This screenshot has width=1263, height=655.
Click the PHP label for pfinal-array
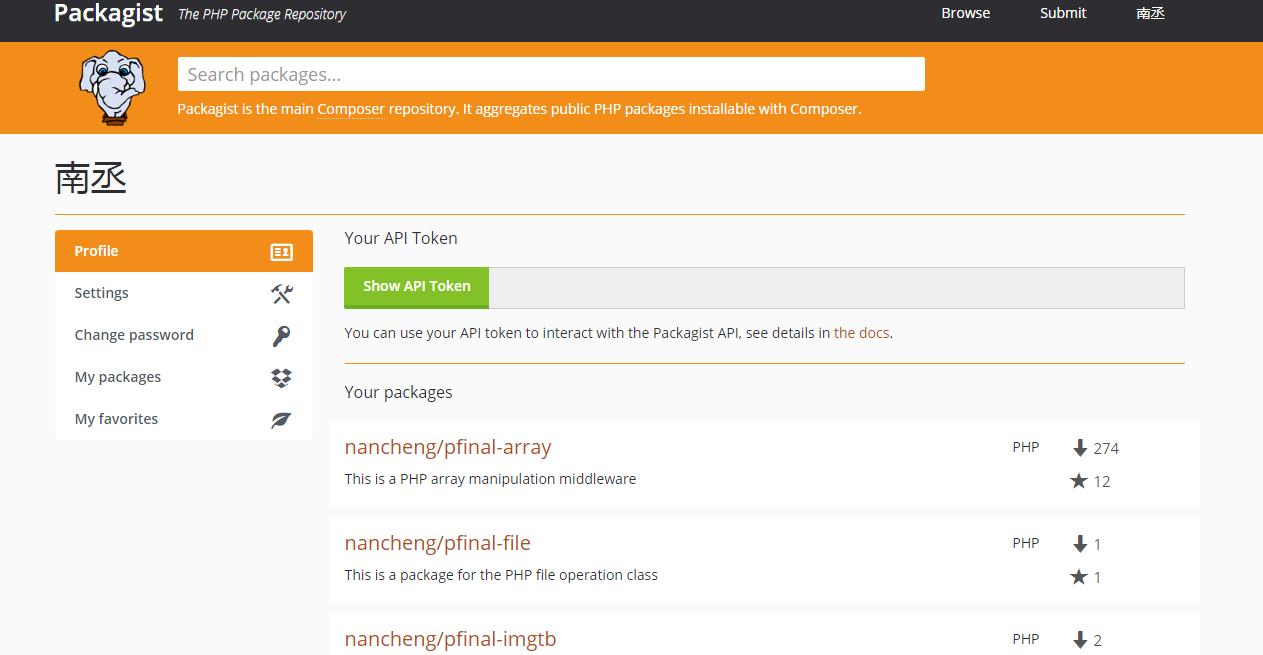[1026, 447]
